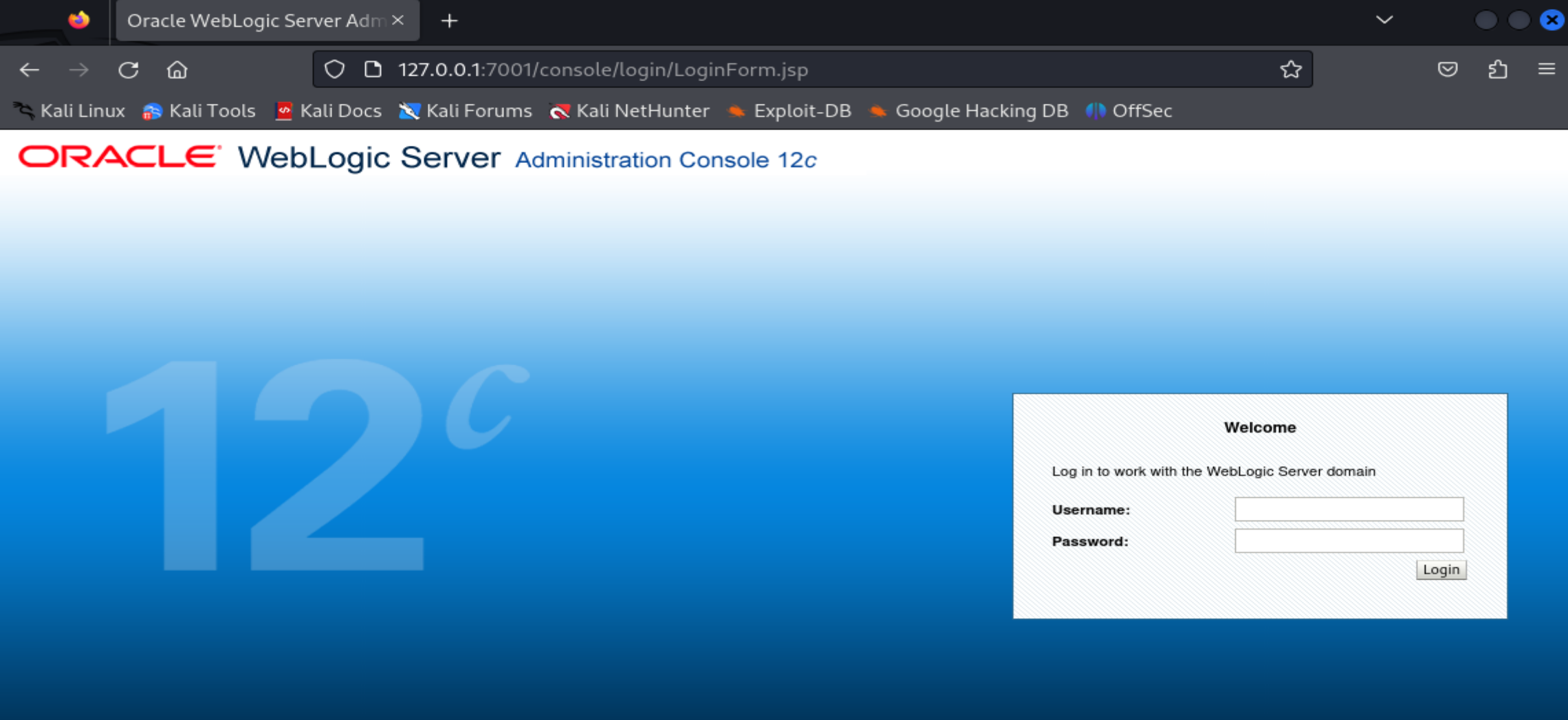
Task: Open the Firefox hamburger menu
Action: (x=1547, y=69)
